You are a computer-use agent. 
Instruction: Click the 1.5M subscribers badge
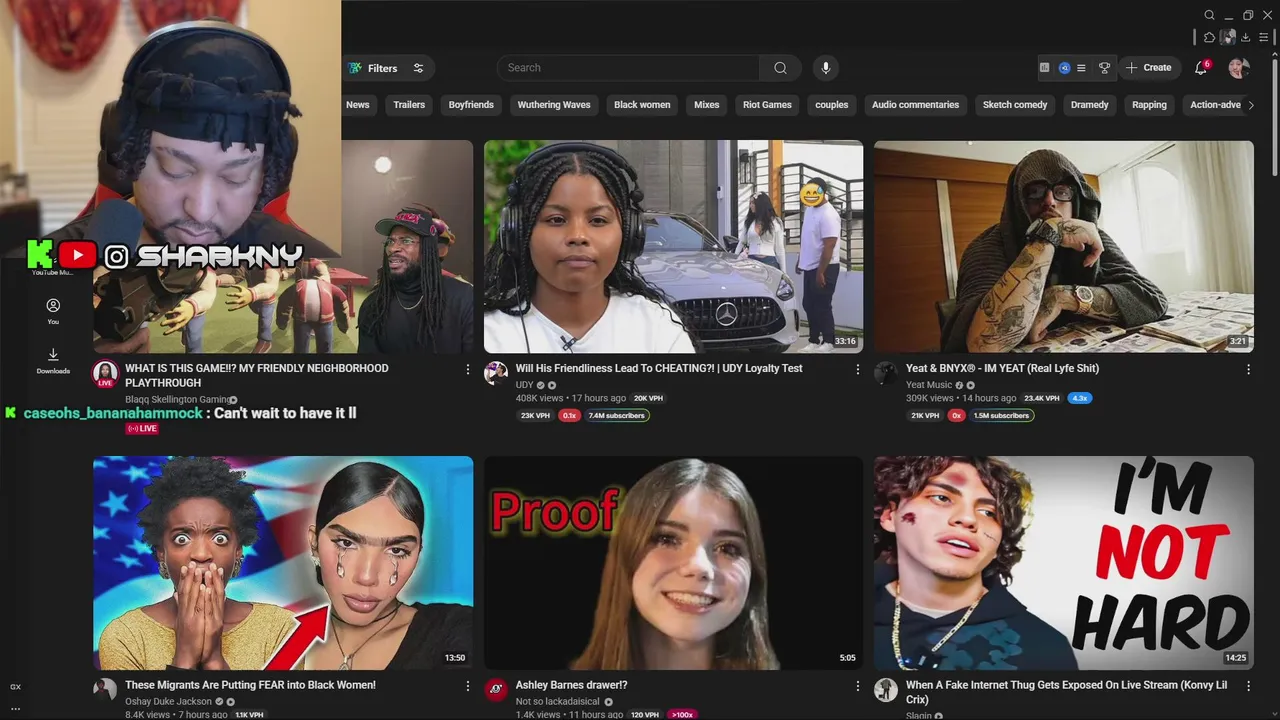1001,416
